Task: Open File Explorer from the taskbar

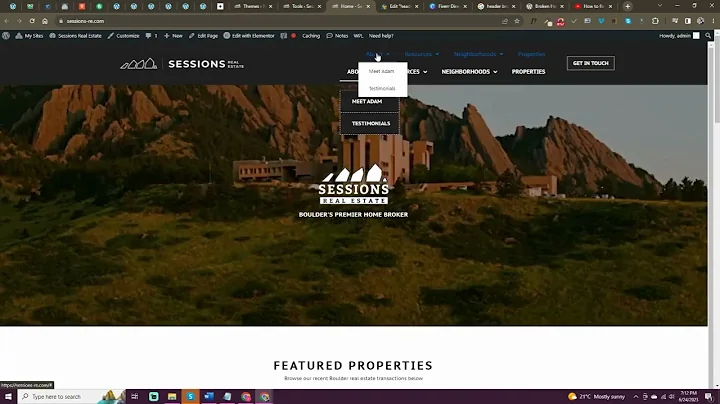Action: coord(172,397)
